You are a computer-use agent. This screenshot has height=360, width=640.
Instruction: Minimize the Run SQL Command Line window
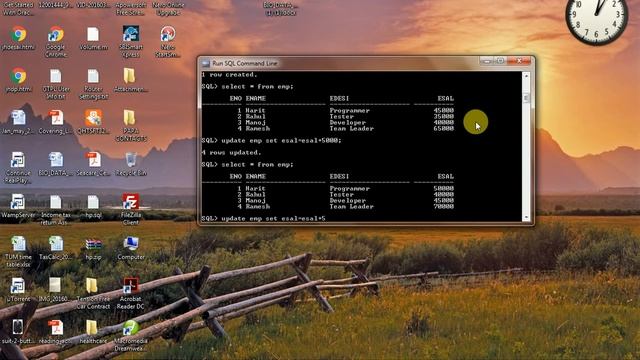pos(486,61)
